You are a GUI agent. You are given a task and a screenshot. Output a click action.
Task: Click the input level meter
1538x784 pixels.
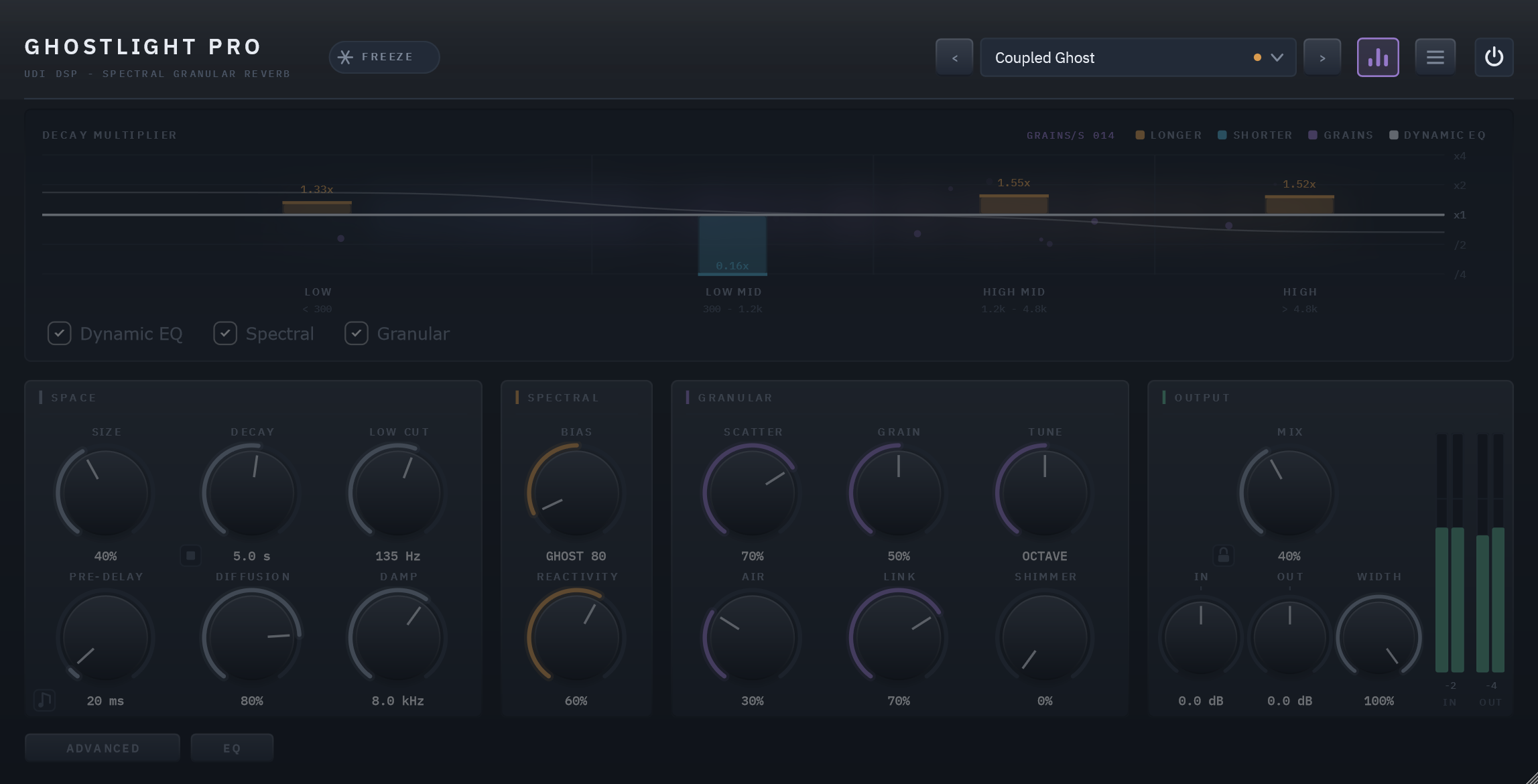click(x=1450, y=553)
